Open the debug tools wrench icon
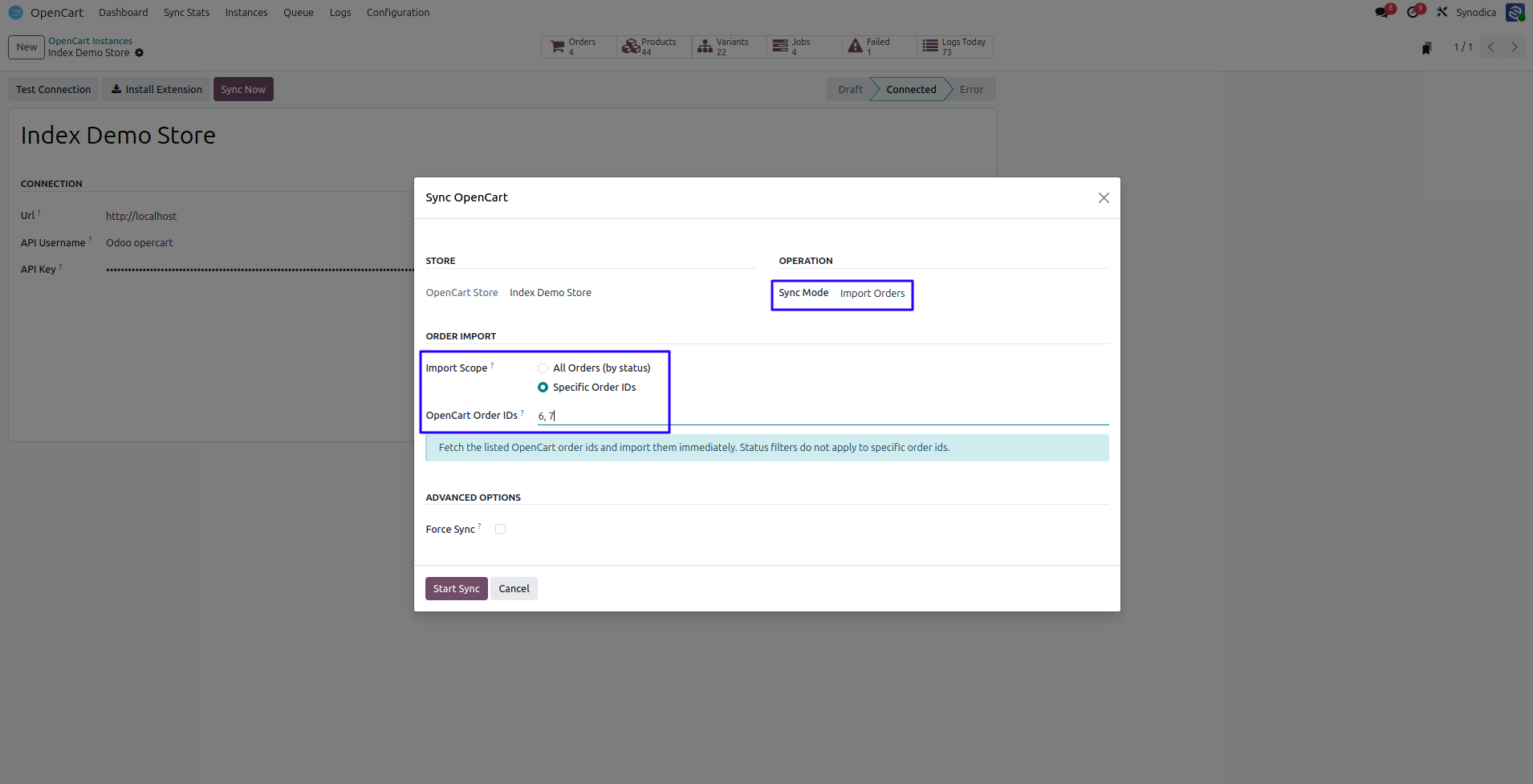This screenshot has width=1533, height=784. 1442,12
